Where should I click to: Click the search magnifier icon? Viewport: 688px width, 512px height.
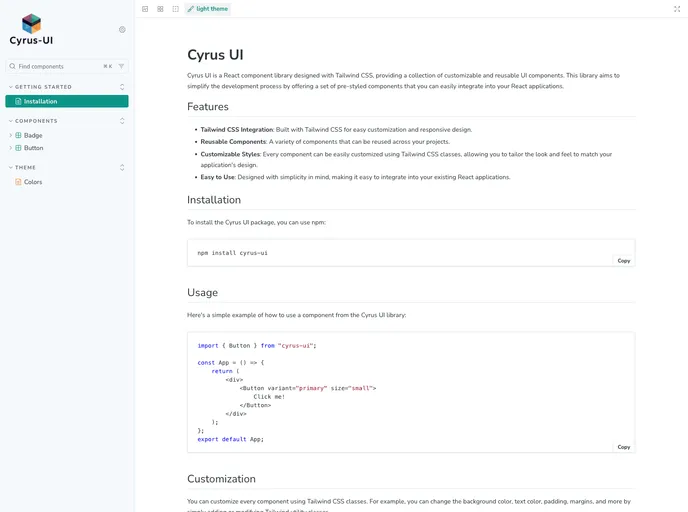12,66
